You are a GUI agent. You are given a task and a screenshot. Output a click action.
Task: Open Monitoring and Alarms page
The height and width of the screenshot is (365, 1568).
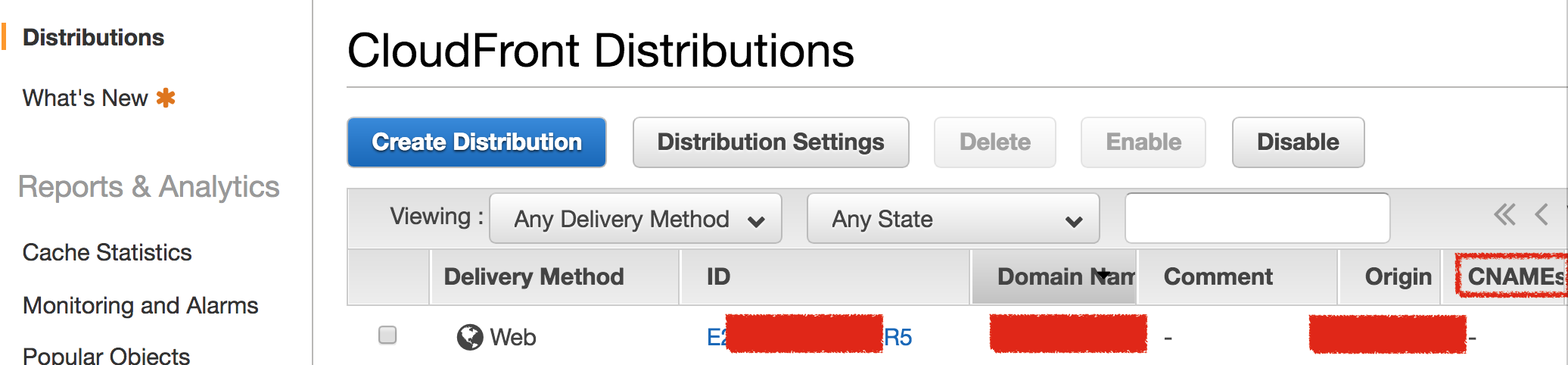[x=140, y=305]
